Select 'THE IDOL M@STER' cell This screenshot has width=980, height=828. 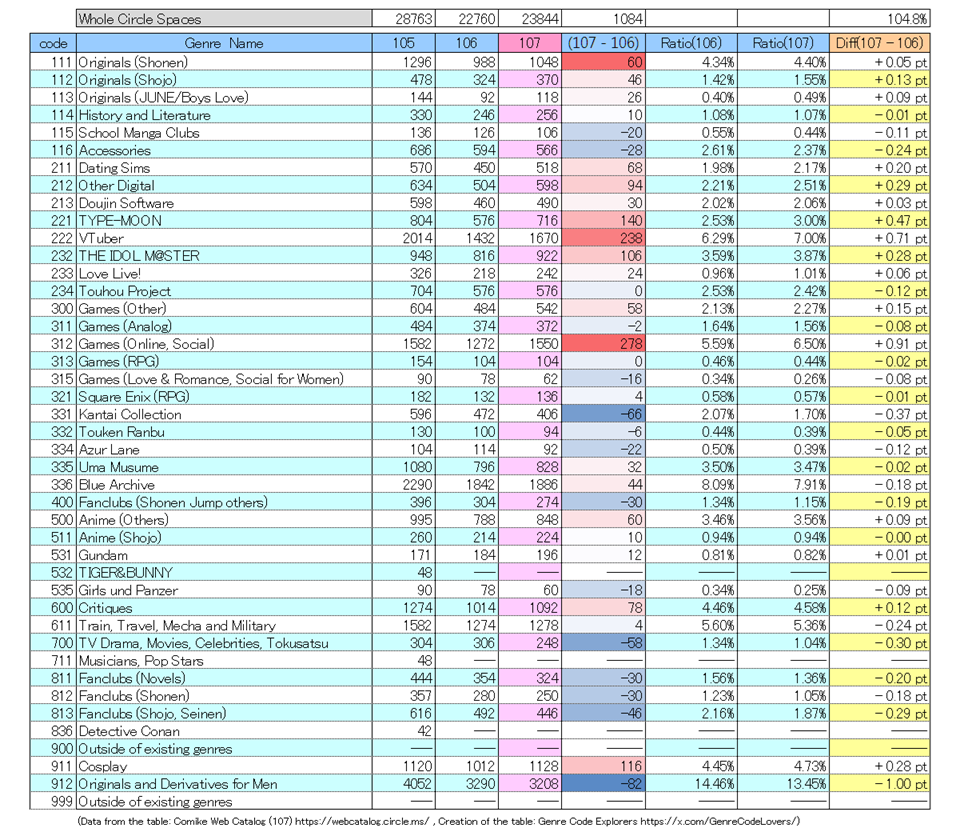(224, 256)
